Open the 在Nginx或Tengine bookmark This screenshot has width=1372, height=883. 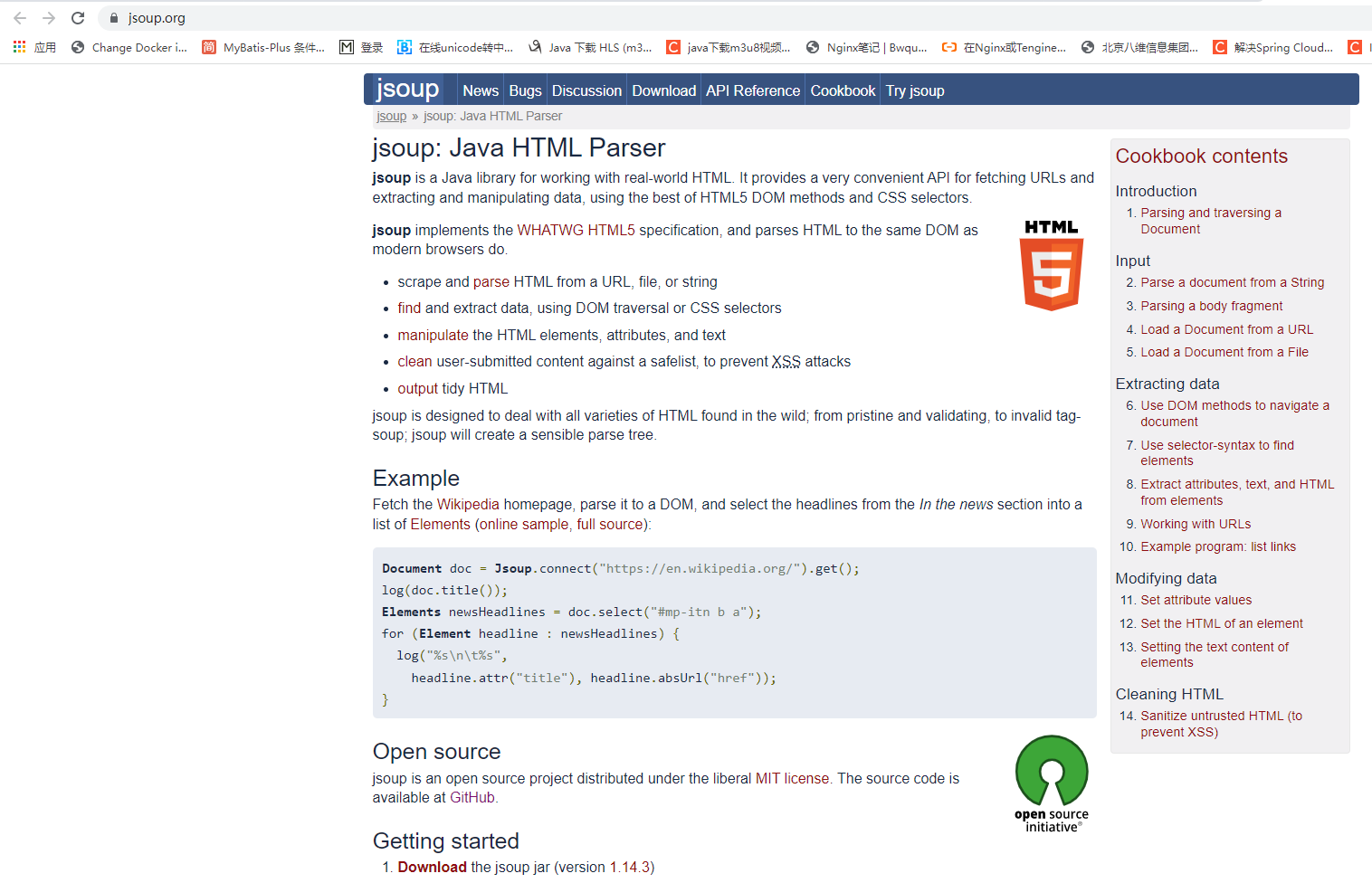coord(1005,47)
